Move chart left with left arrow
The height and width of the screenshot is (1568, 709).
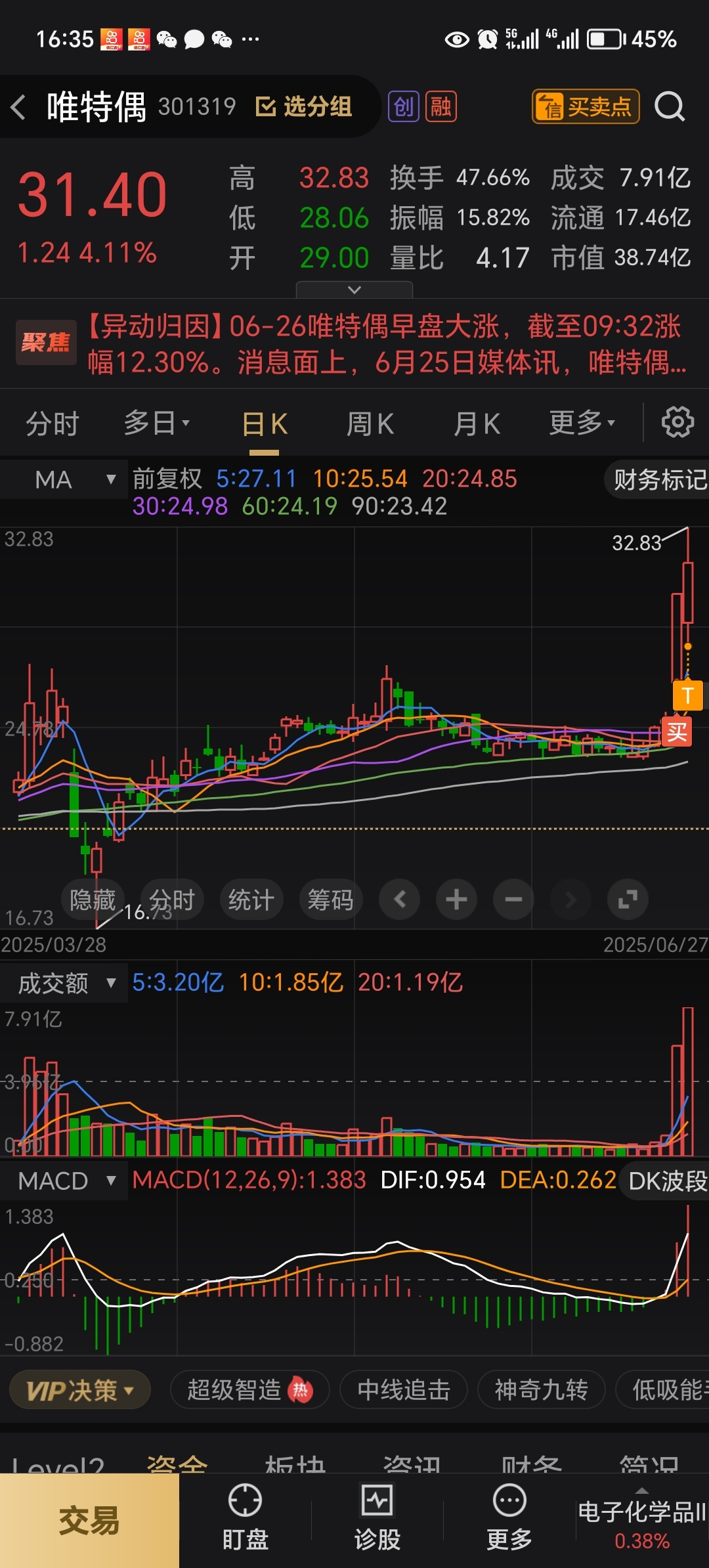point(400,899)
